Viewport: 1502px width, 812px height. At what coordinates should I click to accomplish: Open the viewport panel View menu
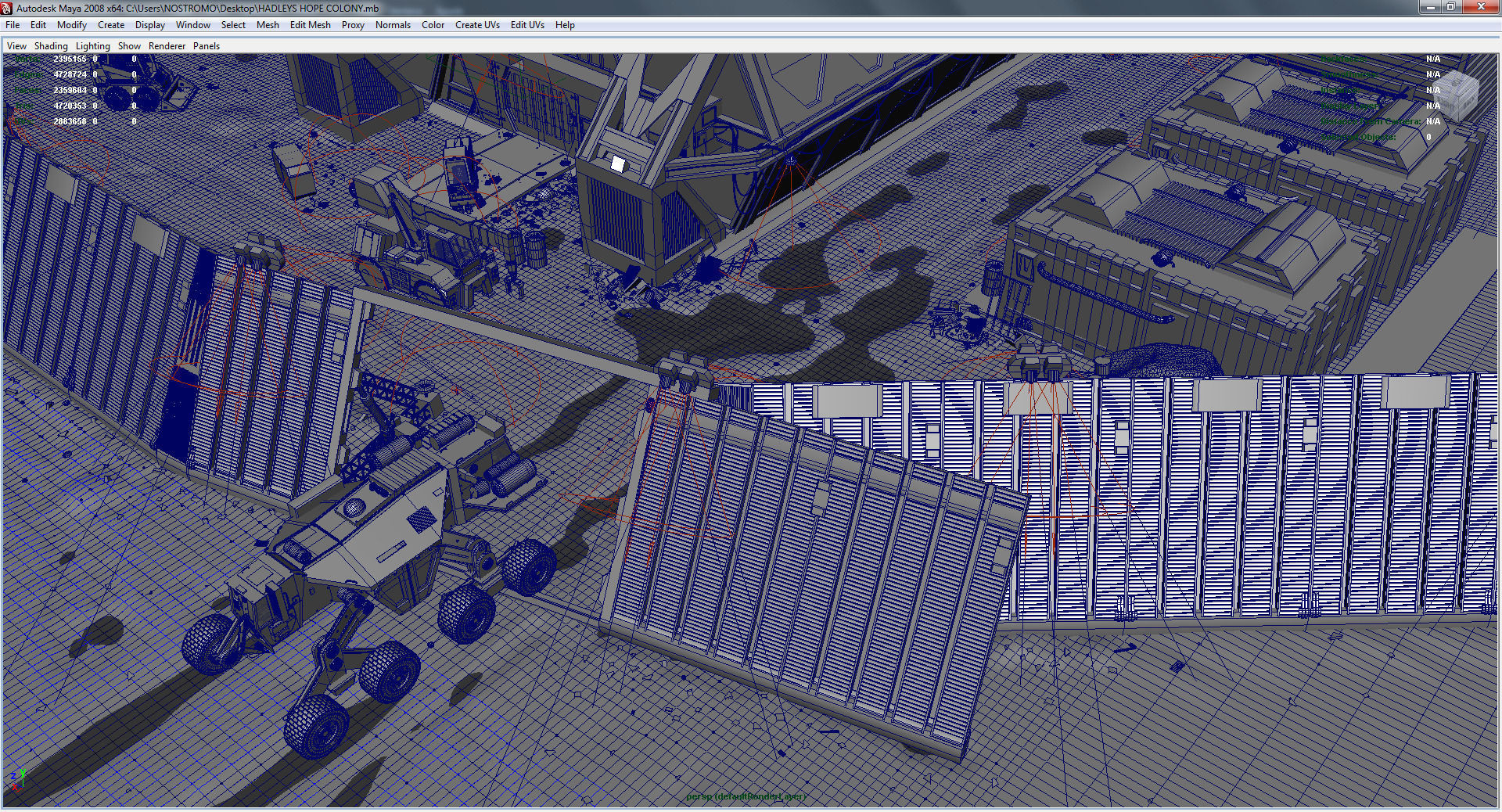coord(16,46)
